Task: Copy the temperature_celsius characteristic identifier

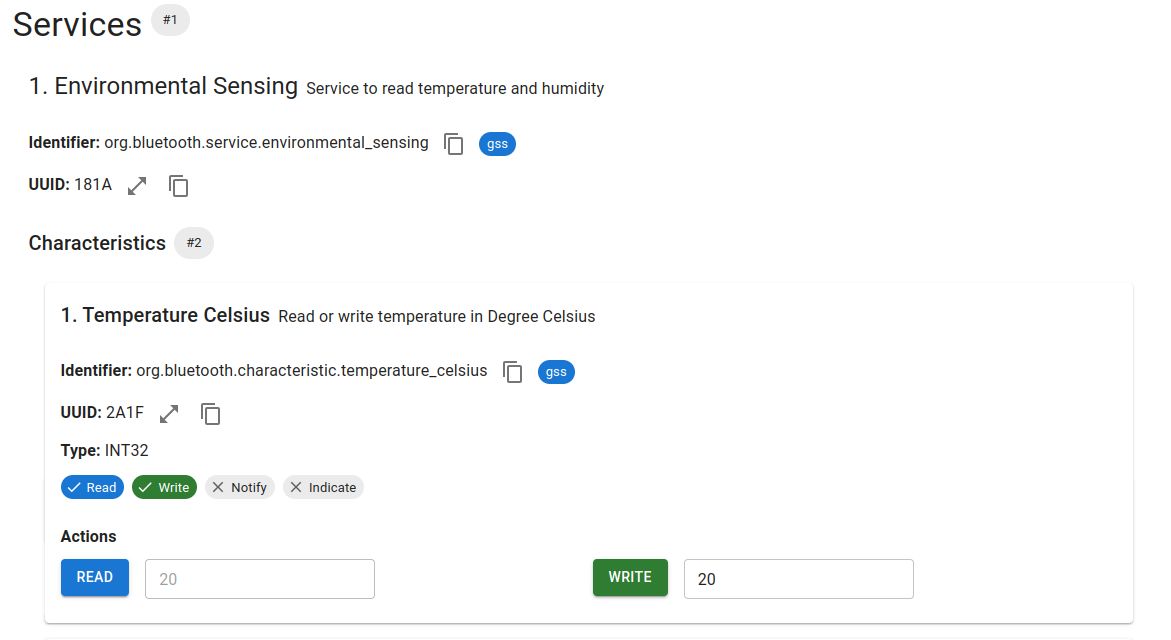Action: pyautogui.click(x=513, y=372)
